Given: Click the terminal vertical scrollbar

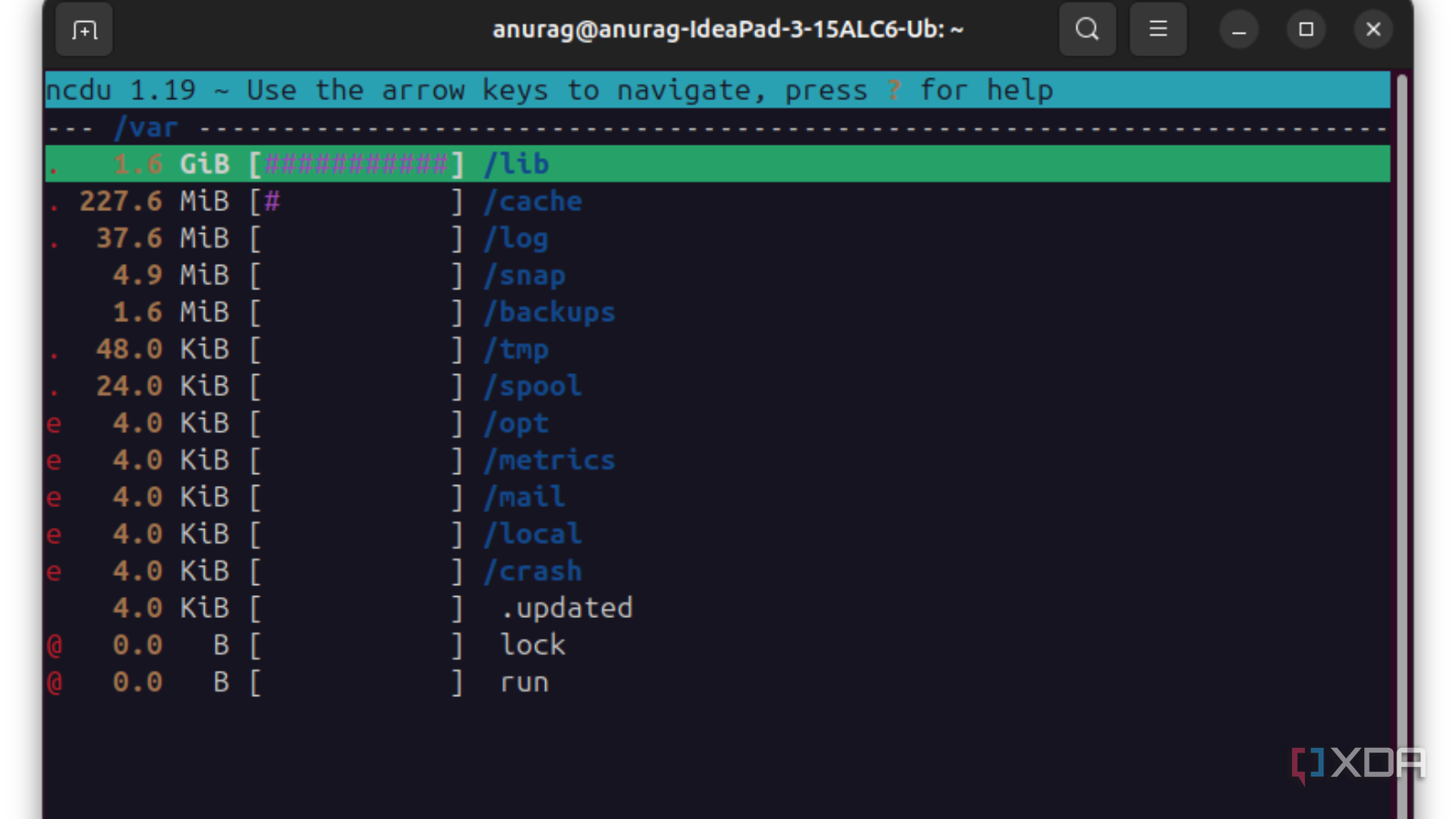Looking at the screenshot, I should (x=1402, y=446).
